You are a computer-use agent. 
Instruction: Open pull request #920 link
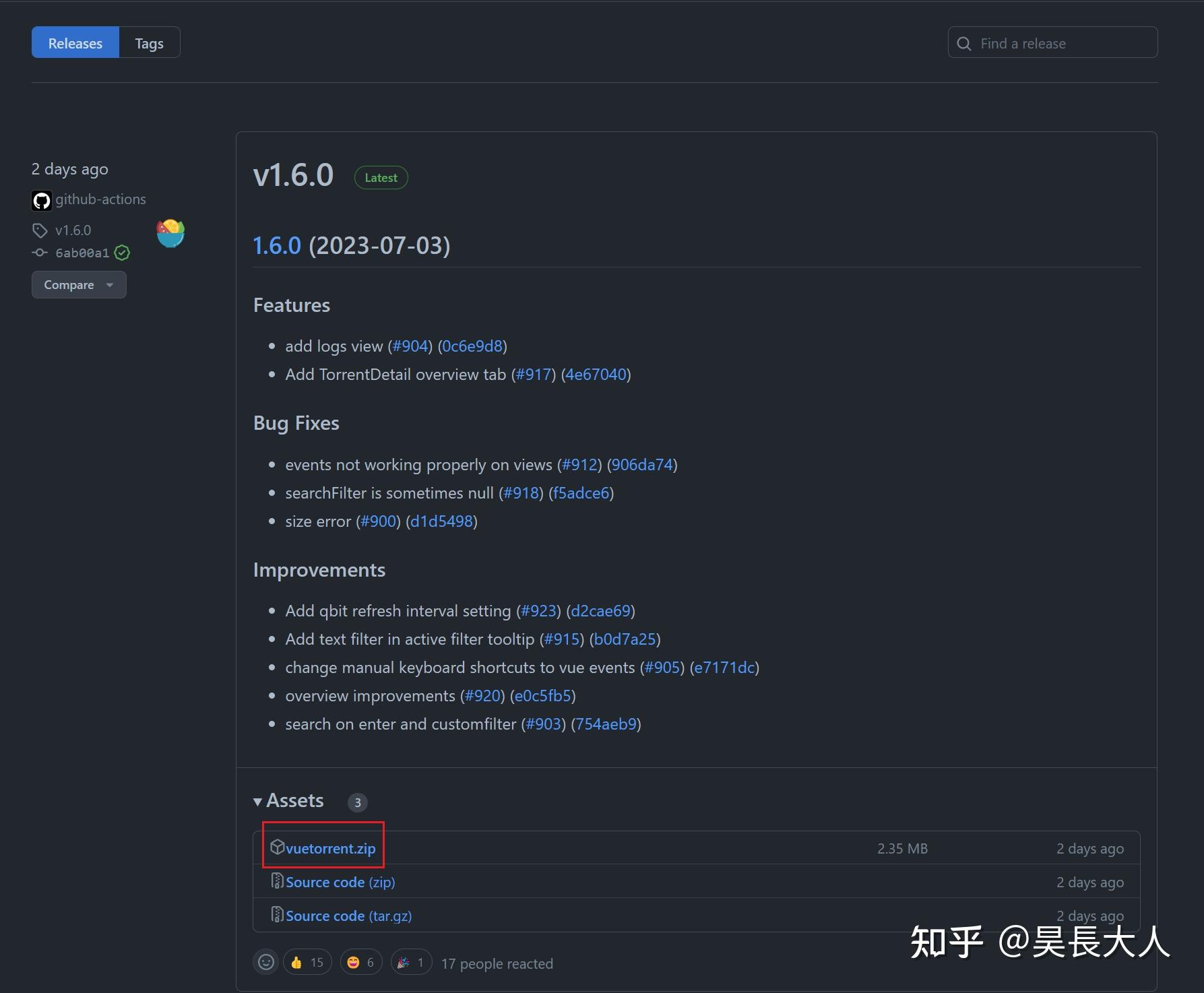click(x=482, y=696)
